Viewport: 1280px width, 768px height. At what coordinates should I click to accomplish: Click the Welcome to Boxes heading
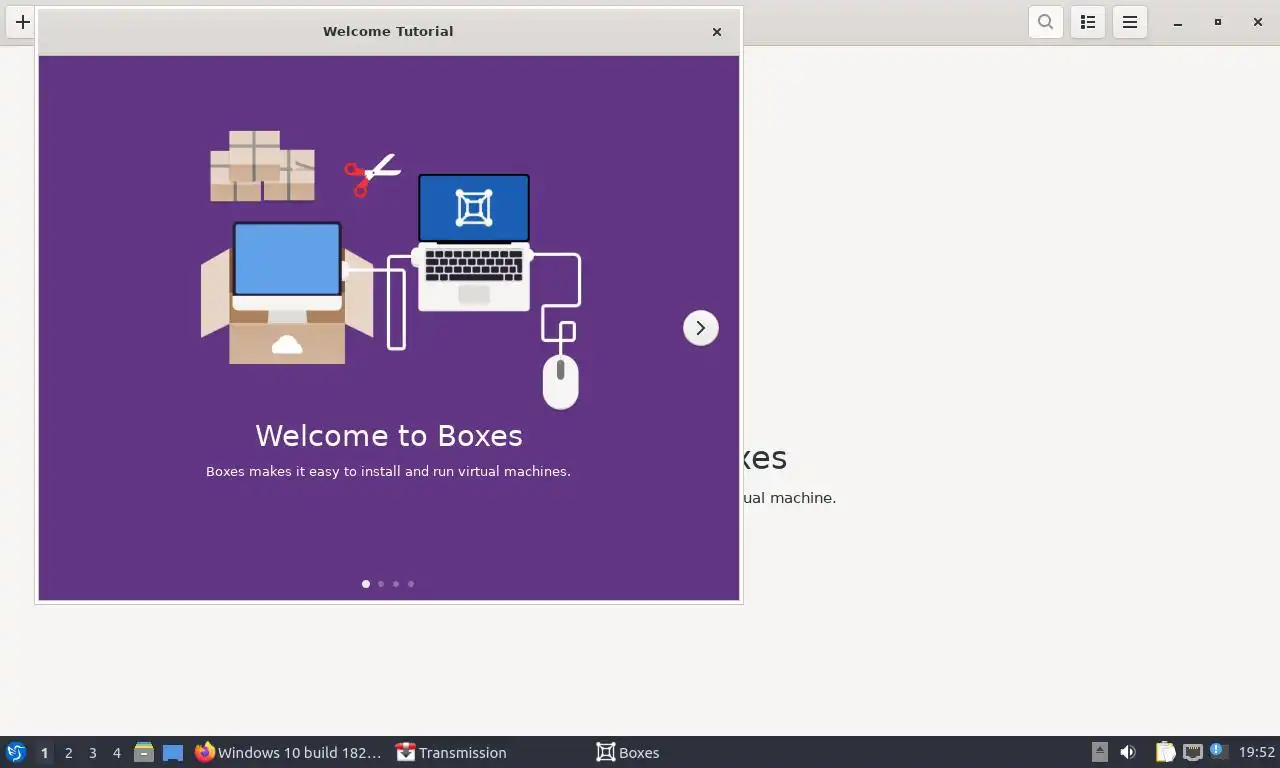coord(389,435)
